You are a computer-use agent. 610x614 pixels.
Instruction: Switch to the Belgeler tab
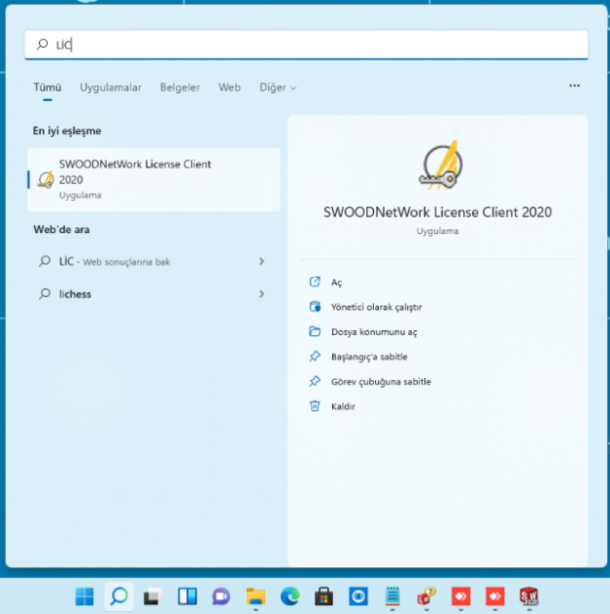180,87
